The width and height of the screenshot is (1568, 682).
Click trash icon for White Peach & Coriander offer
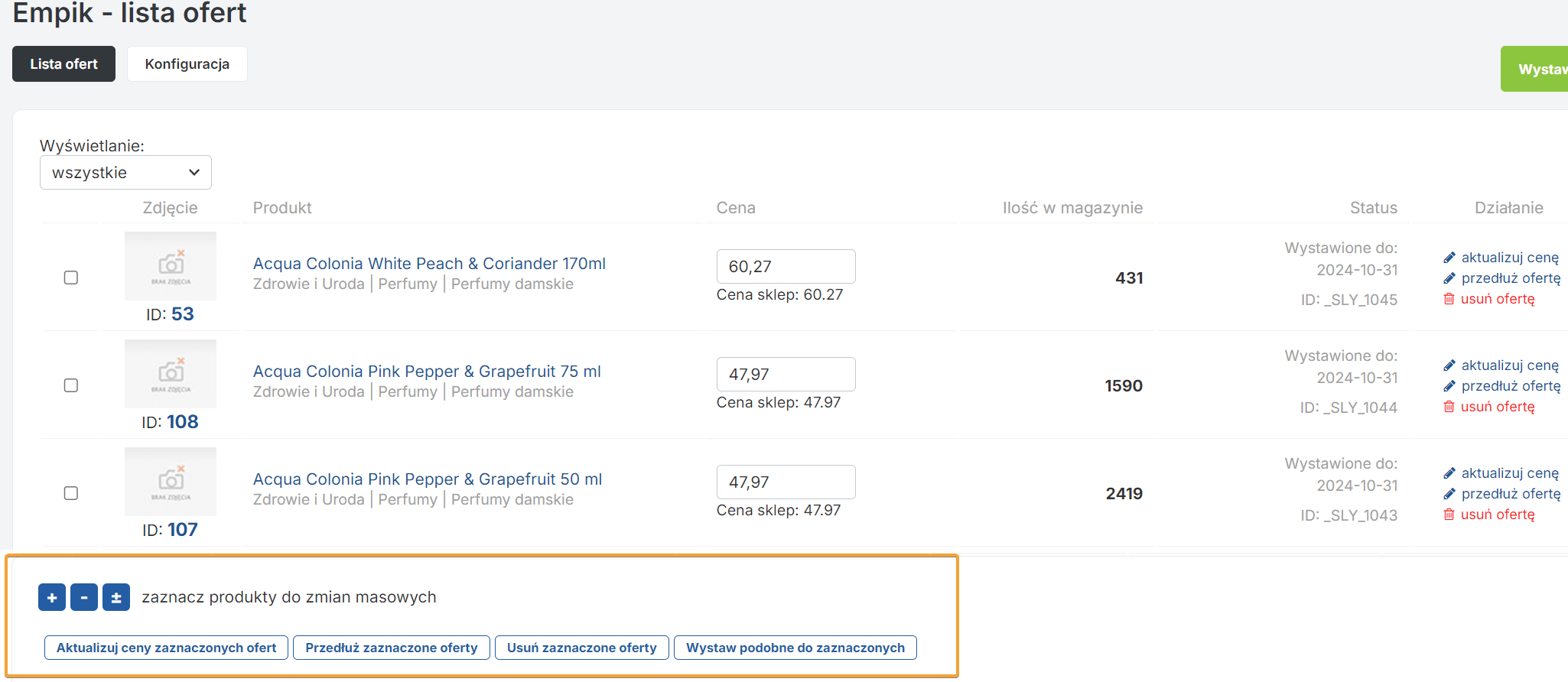point(1449,299)
